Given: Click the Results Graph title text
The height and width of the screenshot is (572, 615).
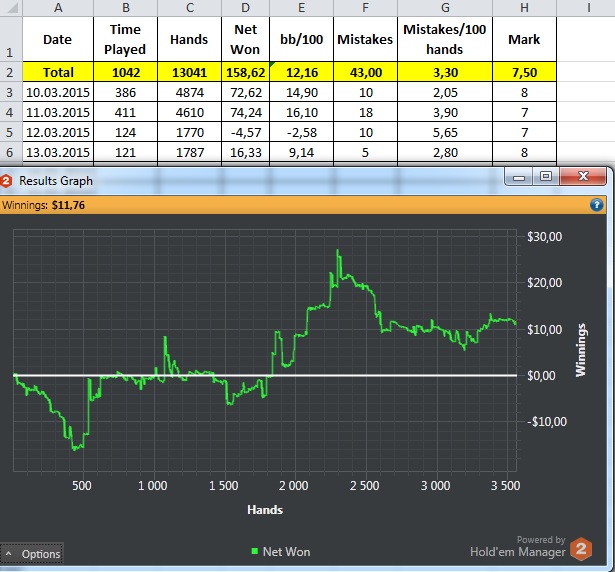Looking at the screenshot, I should pos(56,181).
